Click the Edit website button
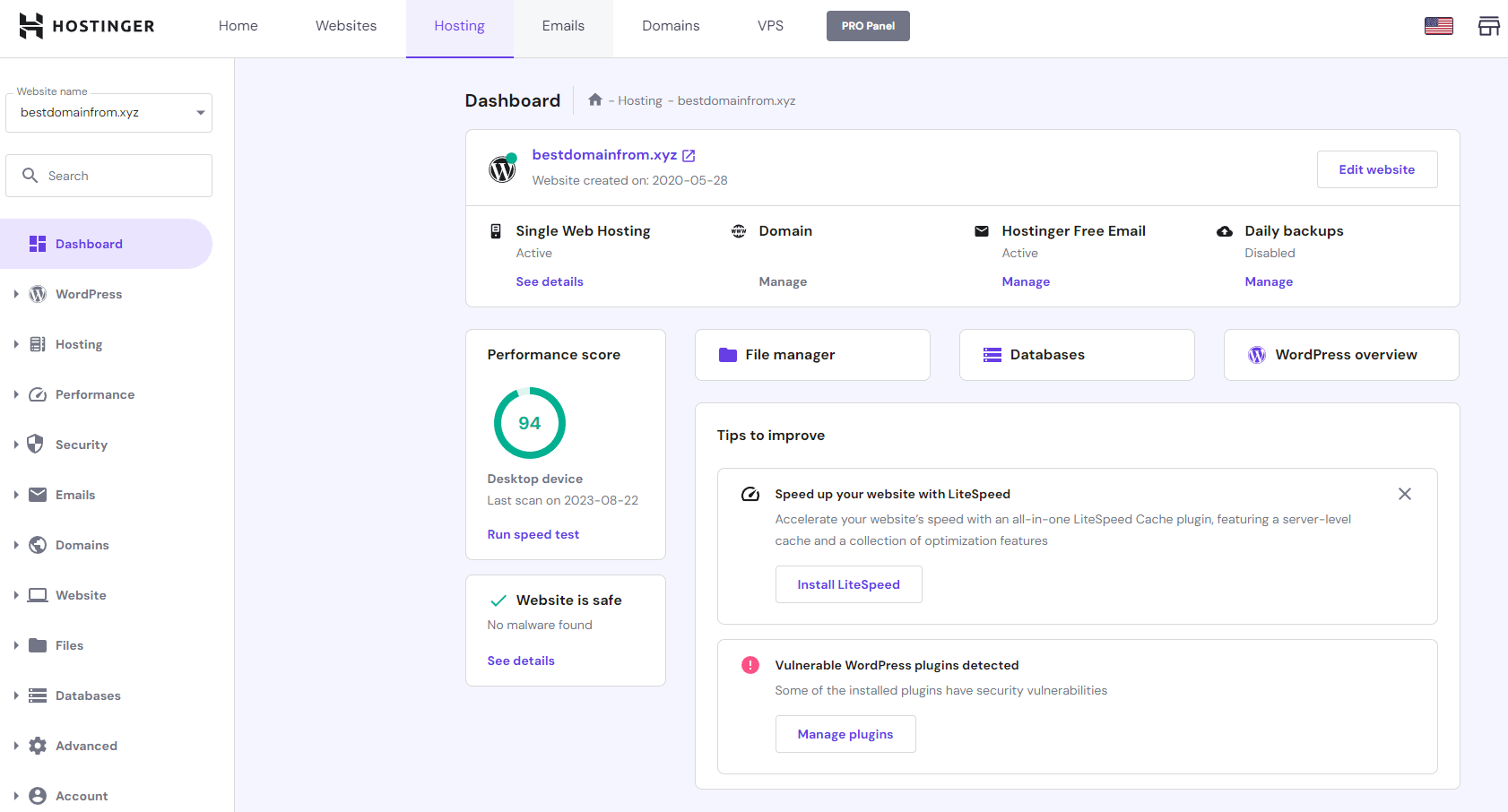Viewport: 1508px width, 812px height. pos(1376,169)
